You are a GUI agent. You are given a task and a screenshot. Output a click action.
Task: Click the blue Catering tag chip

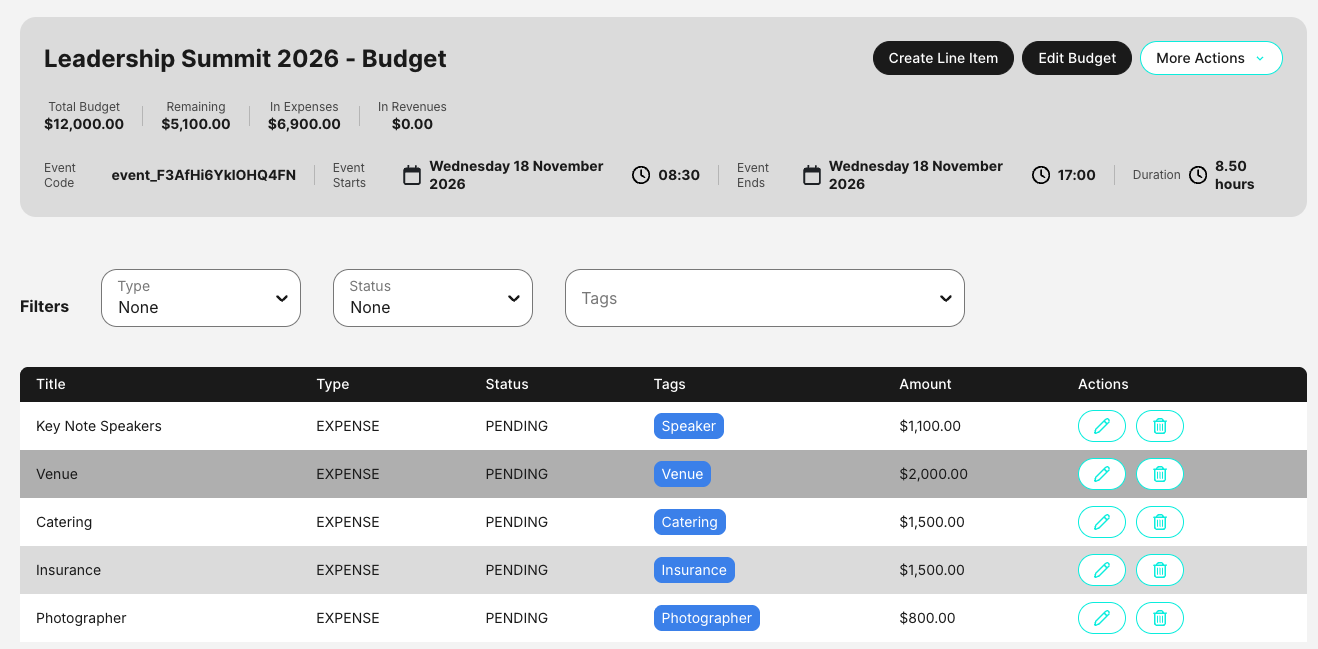(x=689, y=522)
